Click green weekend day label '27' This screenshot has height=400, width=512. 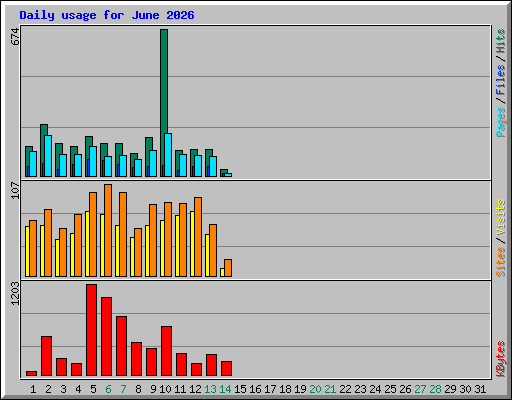[420, 389]
